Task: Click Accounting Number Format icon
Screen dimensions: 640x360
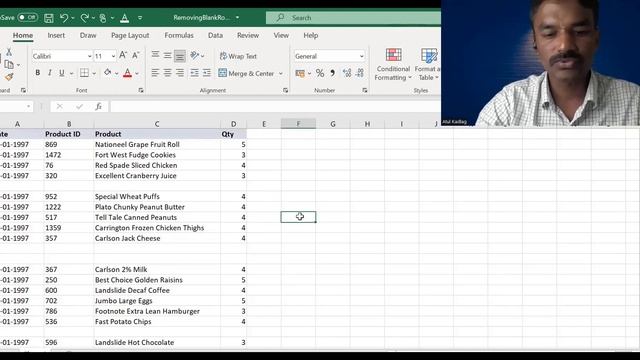Action: click(300, 73)
